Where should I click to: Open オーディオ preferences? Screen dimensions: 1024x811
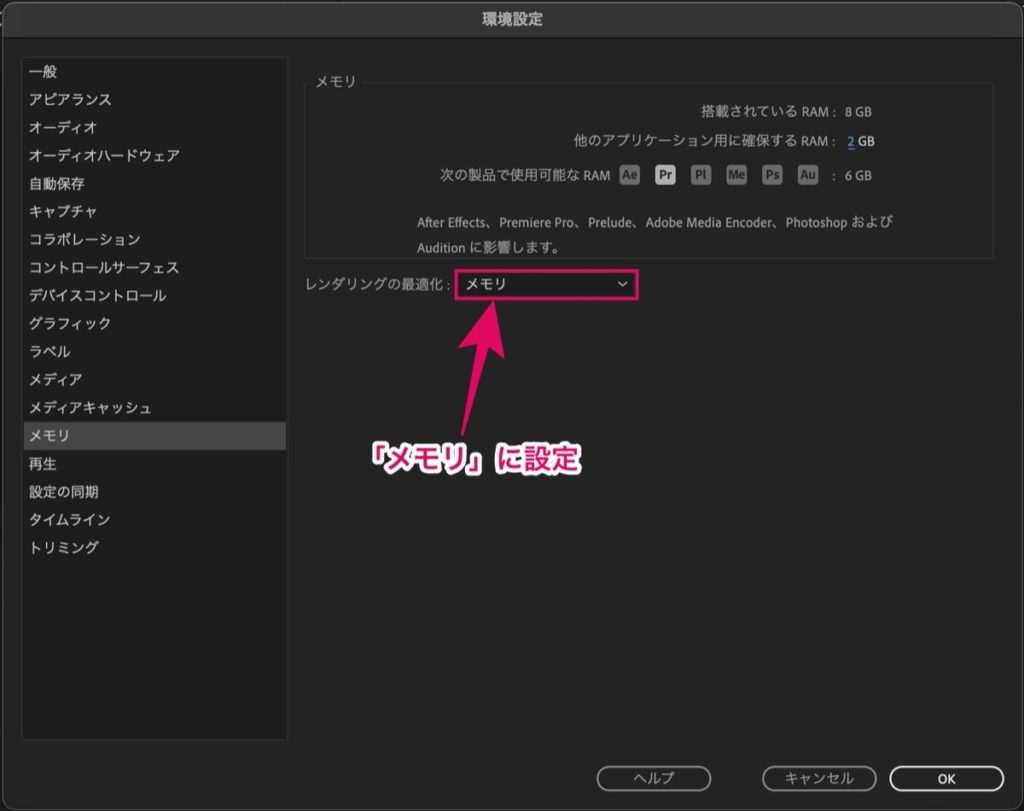(x=155, y=127)
